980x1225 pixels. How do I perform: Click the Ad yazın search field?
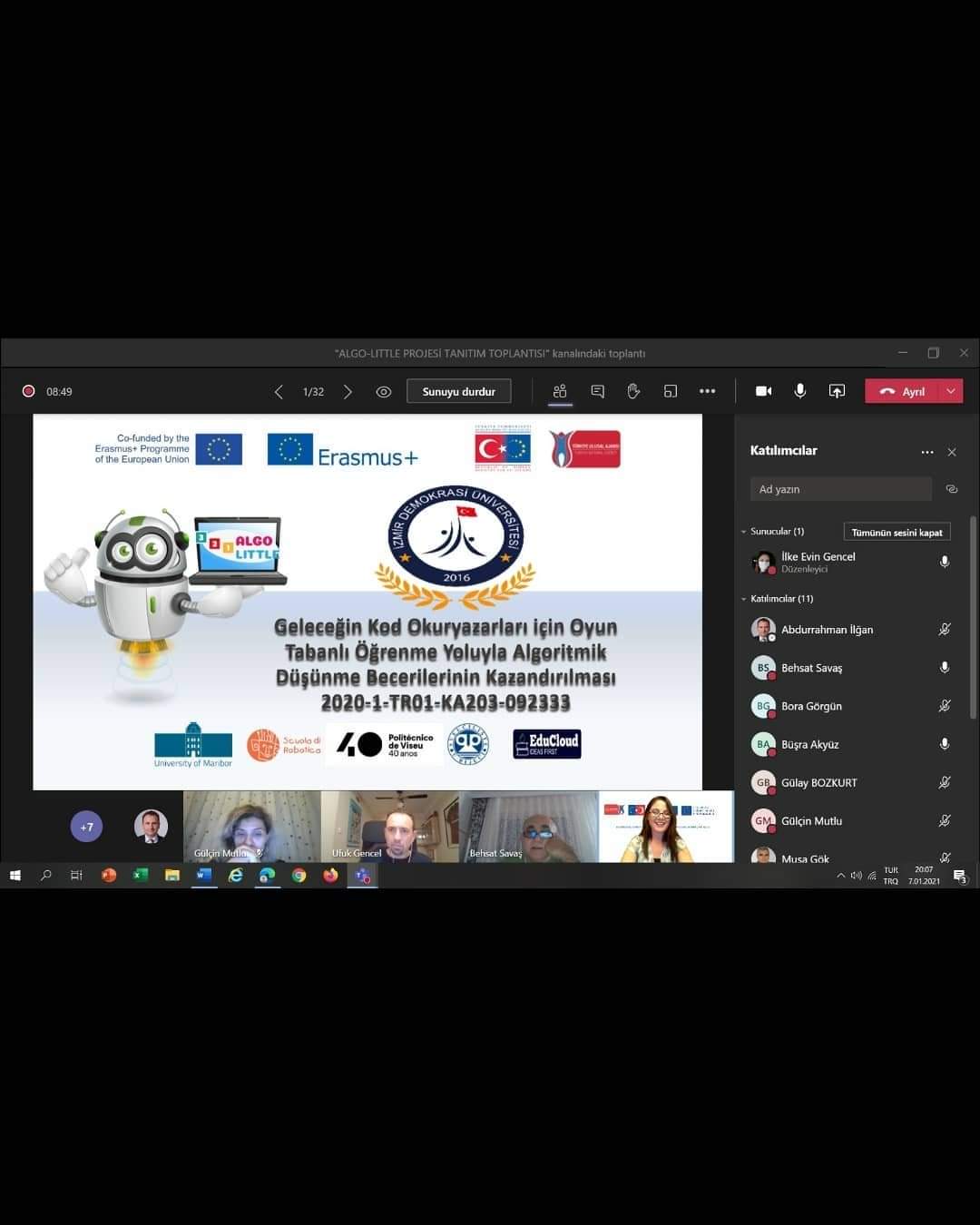coord(841,489)
